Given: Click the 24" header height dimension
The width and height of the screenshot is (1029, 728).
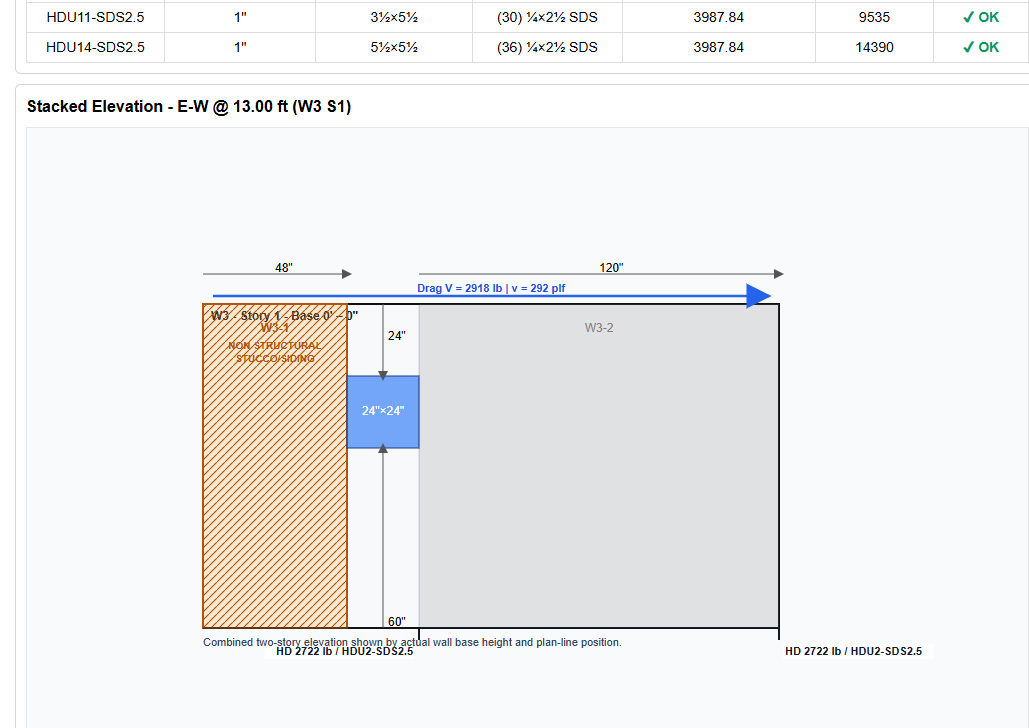Looking at the screenshot, I should point(396,336).
